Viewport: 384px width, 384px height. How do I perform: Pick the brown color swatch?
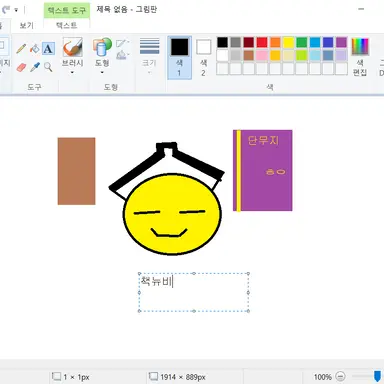click(x=249, y=55)
